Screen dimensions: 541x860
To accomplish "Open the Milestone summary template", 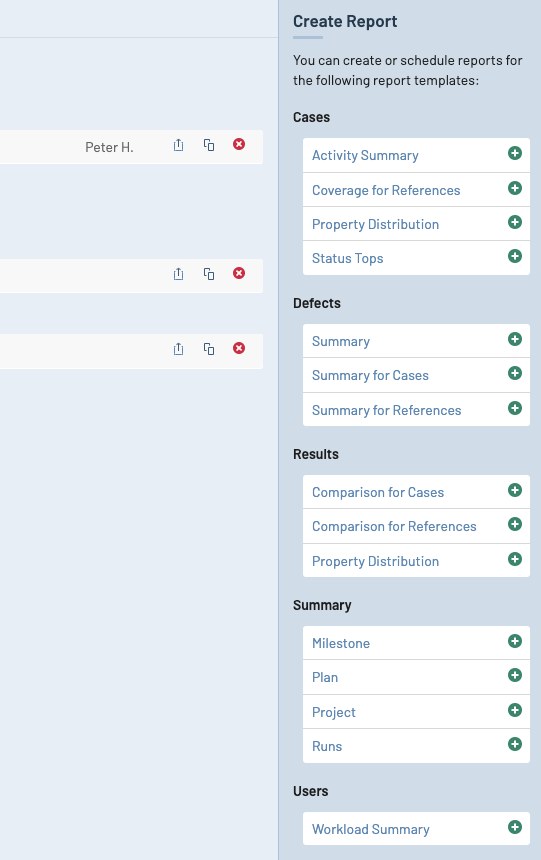I will click(341, 643).
